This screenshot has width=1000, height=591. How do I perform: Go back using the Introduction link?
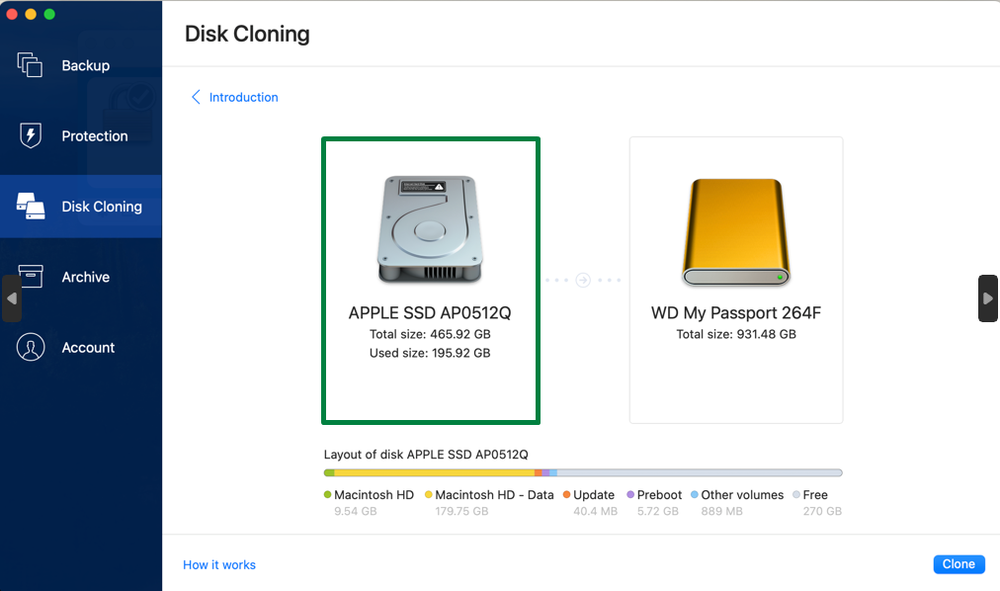tap(243, 97)
